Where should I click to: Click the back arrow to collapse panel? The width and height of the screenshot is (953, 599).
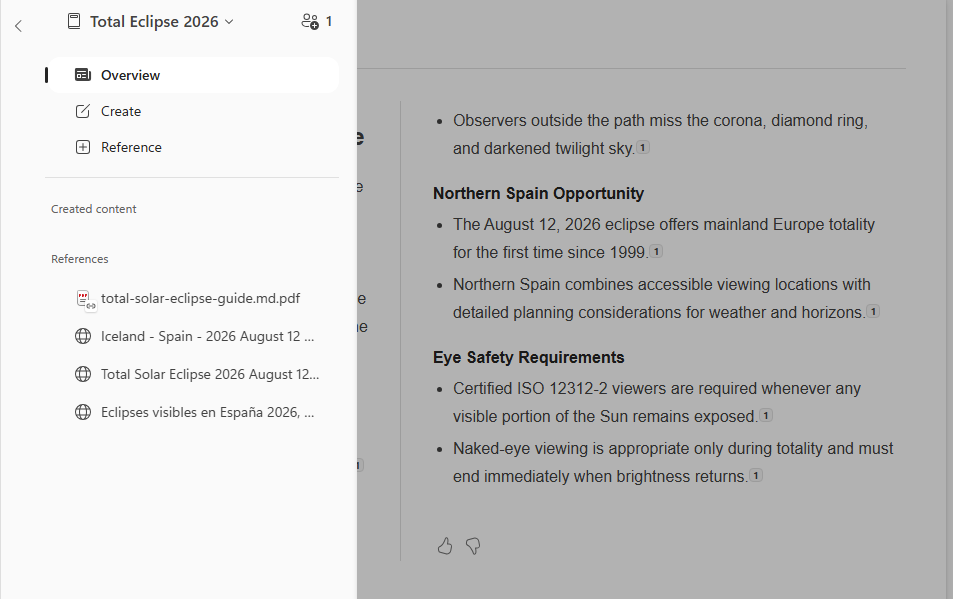(18, 26)
